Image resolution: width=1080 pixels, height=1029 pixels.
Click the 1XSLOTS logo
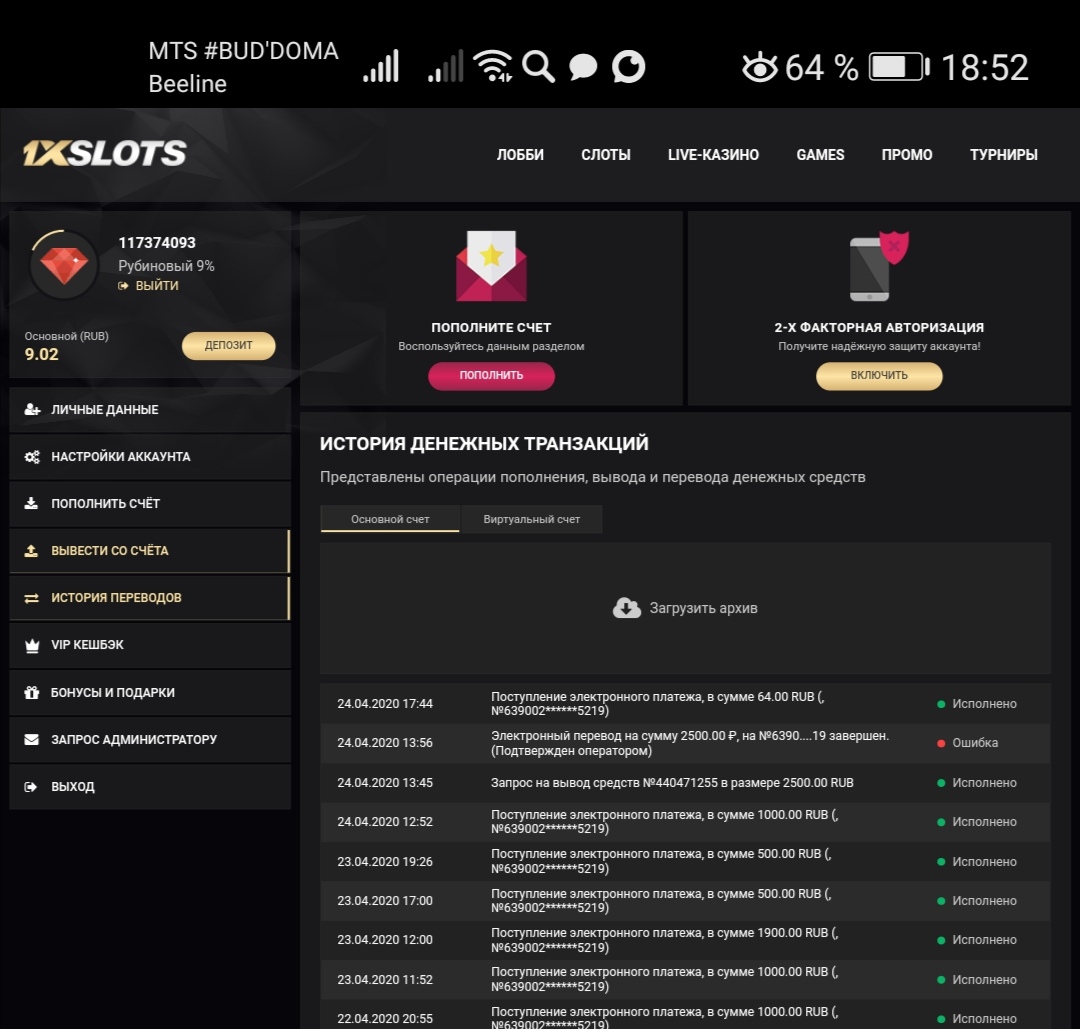(105, 153)
